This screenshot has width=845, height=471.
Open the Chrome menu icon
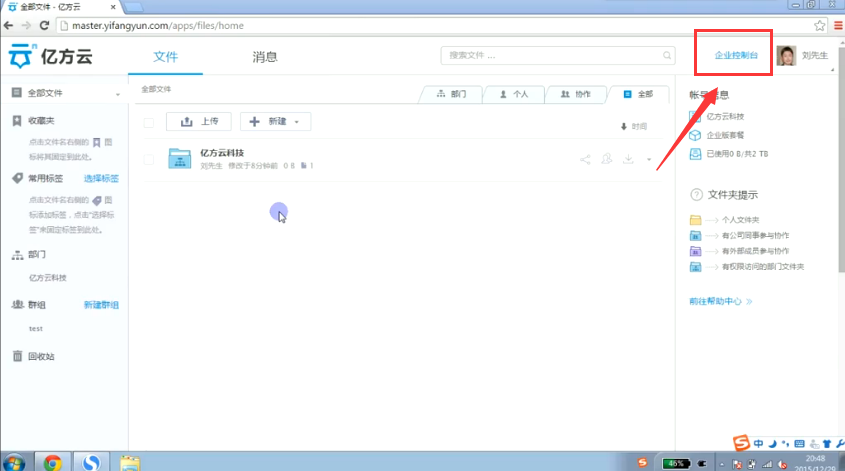point(839,25)
